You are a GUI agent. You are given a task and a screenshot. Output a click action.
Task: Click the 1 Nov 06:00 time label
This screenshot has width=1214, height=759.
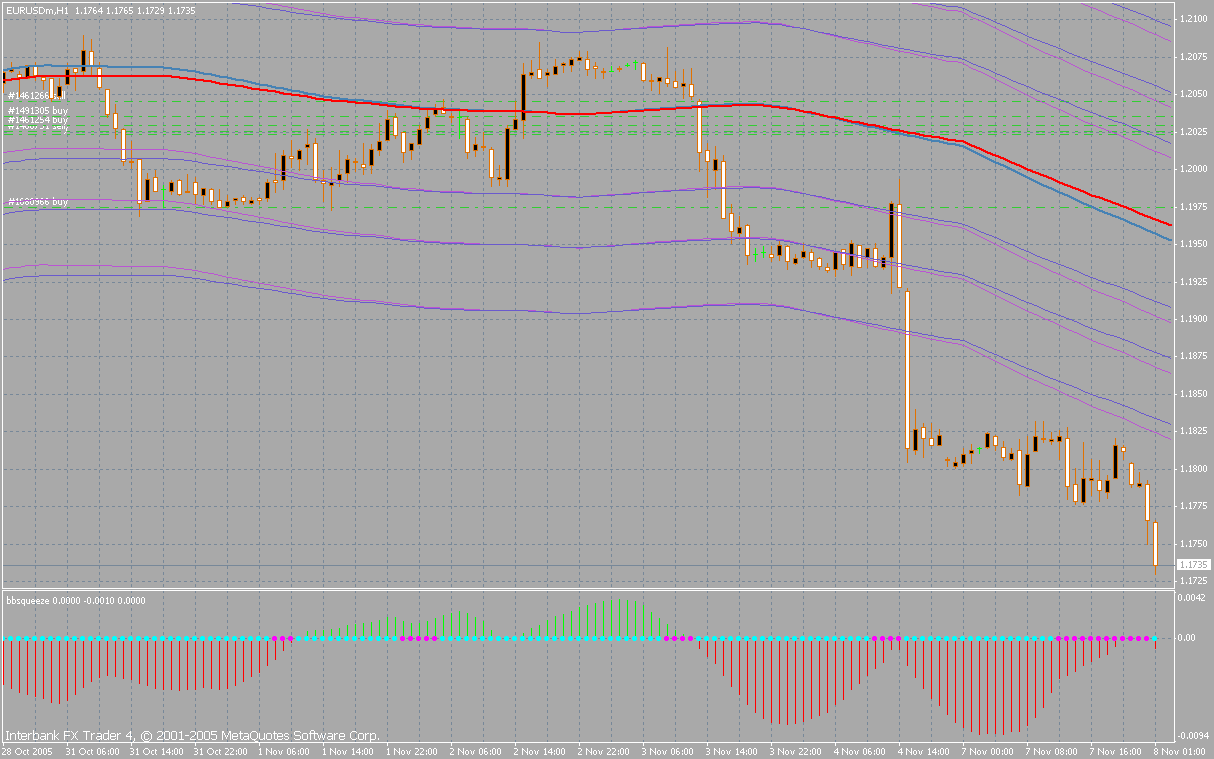pos(285,751)
